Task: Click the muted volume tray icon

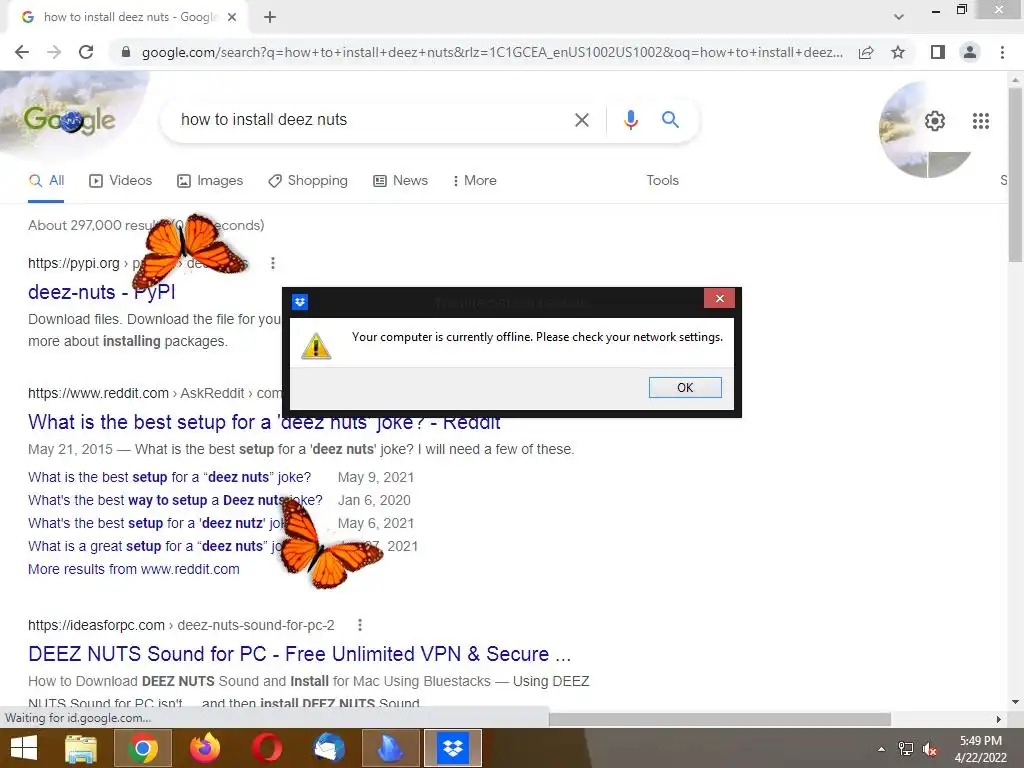Action: coord(930,749)
